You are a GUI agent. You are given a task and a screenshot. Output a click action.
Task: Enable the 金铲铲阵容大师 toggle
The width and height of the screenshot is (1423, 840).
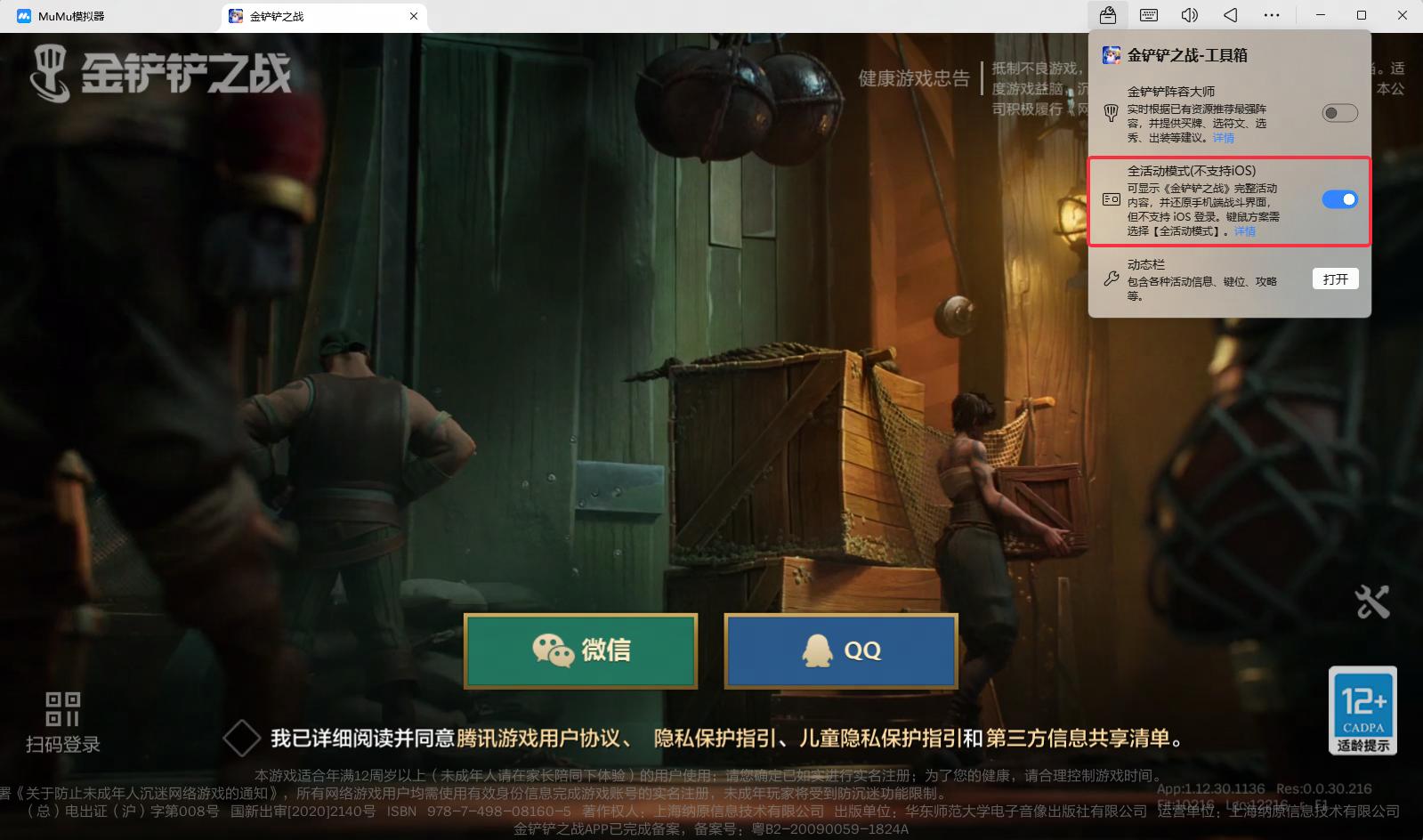[x=1338, y=113]
